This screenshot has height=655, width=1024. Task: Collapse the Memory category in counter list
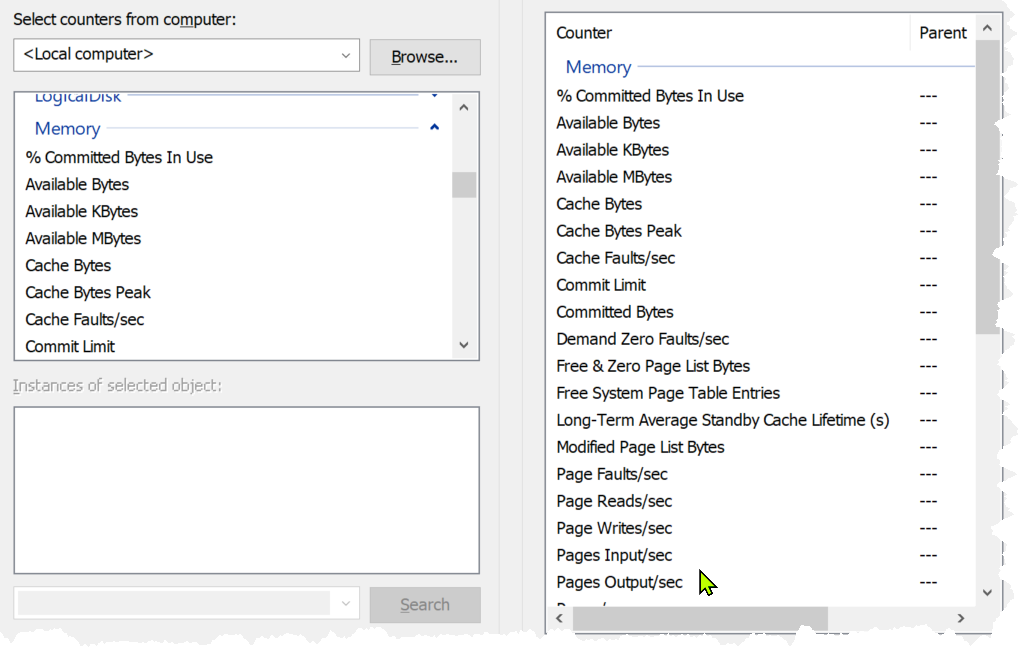click(434, 128)
